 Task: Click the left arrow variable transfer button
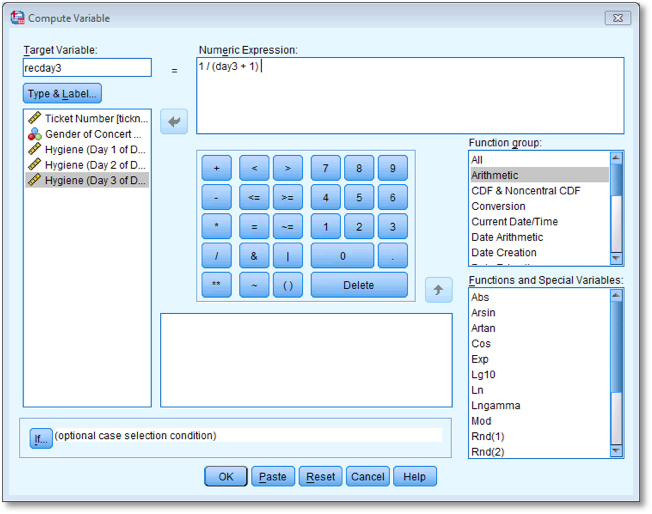[175, 122]
